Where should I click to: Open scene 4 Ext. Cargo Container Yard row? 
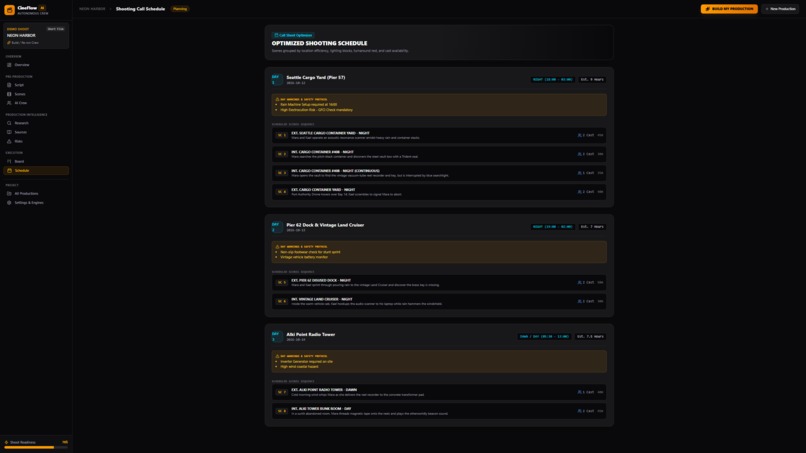(x=439, y=192)
